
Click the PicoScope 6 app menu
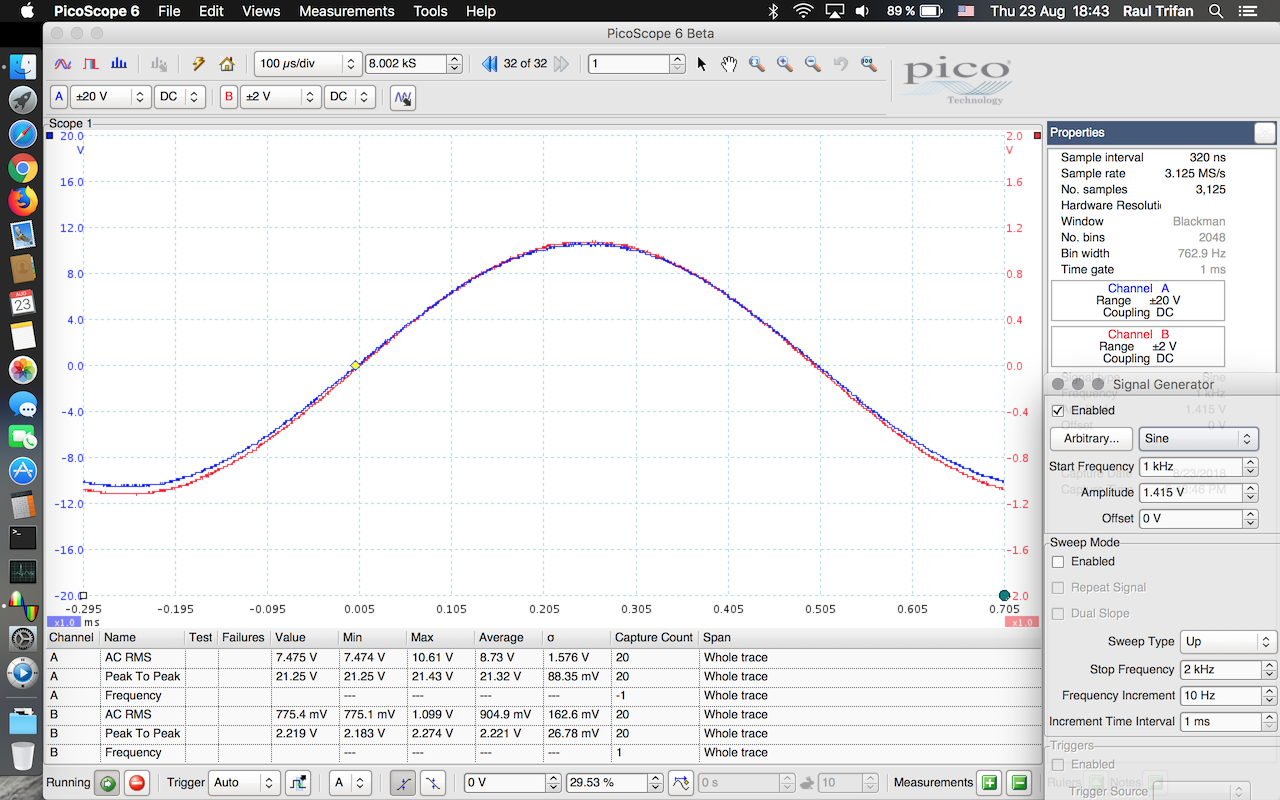(x=95, y=11)
